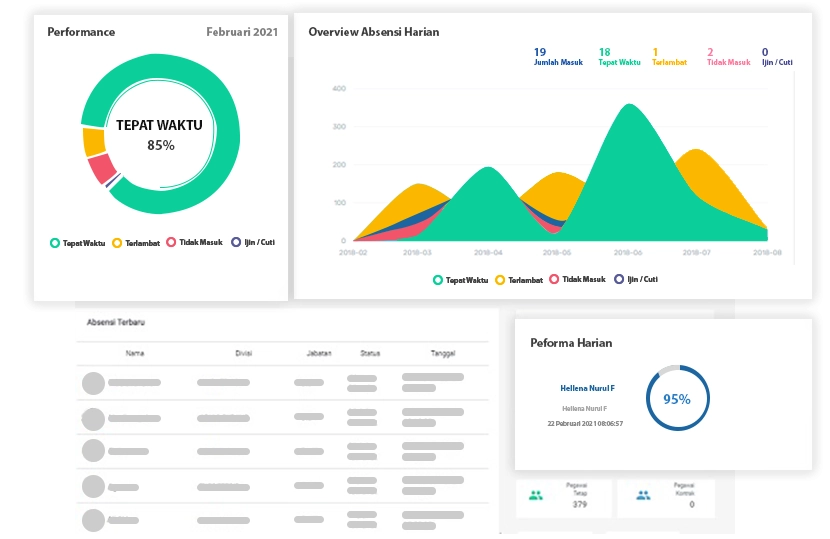Select the third row avatar in Absensi Terbaru
The width and height of the screenshot is (830, 539).
93,450
